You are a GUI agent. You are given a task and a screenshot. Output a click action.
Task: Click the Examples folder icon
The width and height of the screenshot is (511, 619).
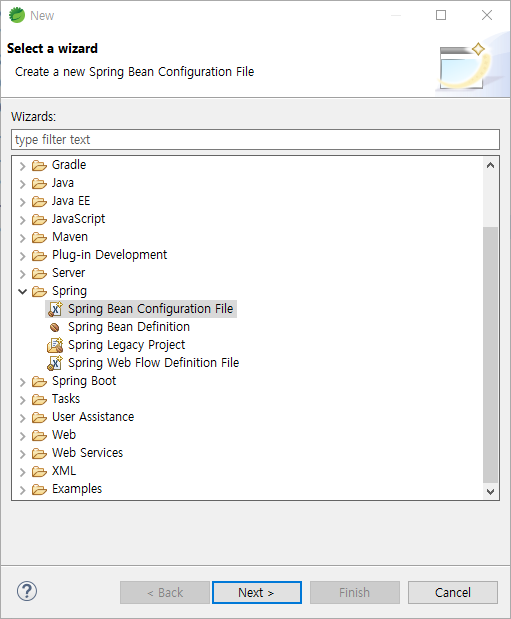coord(39,490)
